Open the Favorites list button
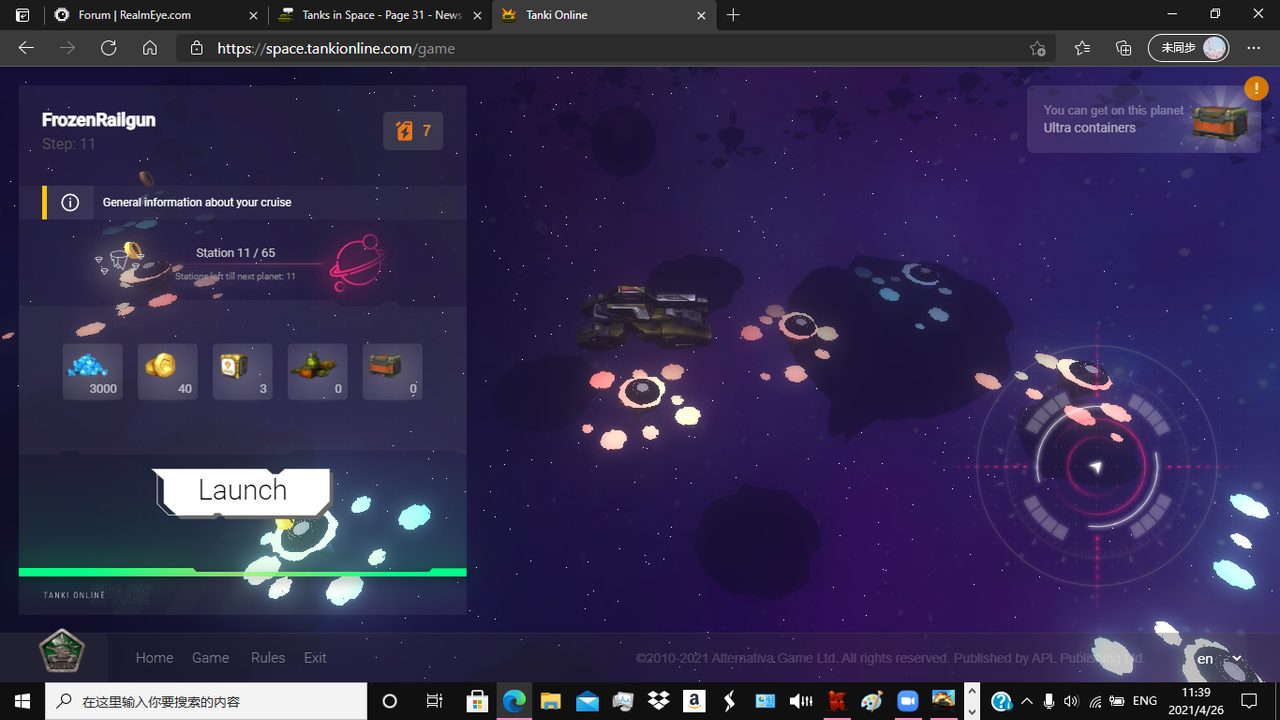1280x720 pixels. point(1082,48)
